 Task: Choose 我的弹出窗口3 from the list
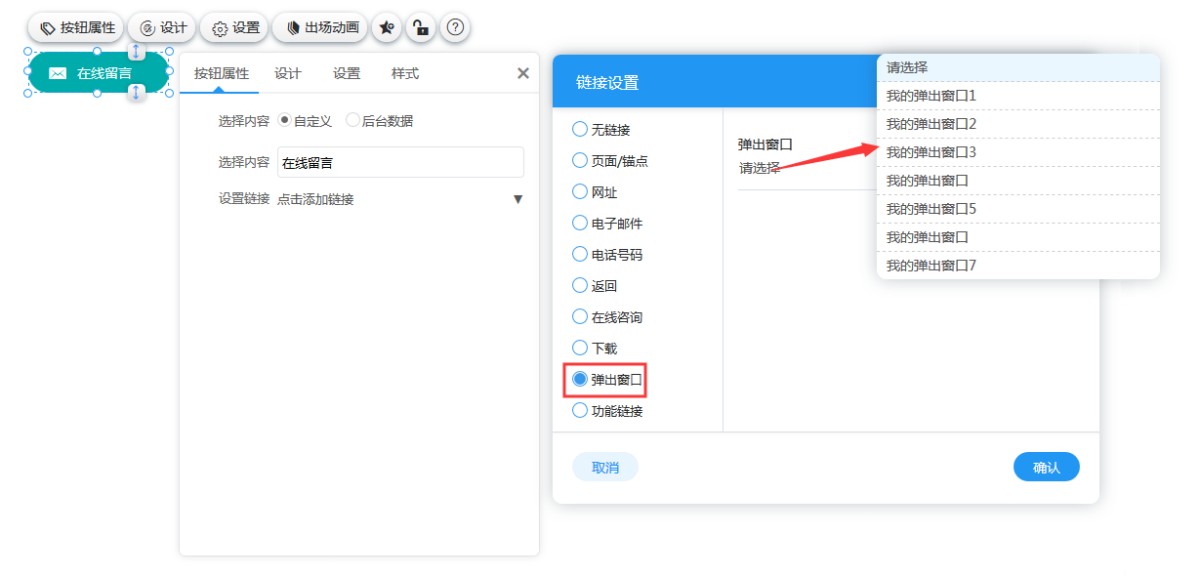(x=931, y=152)
